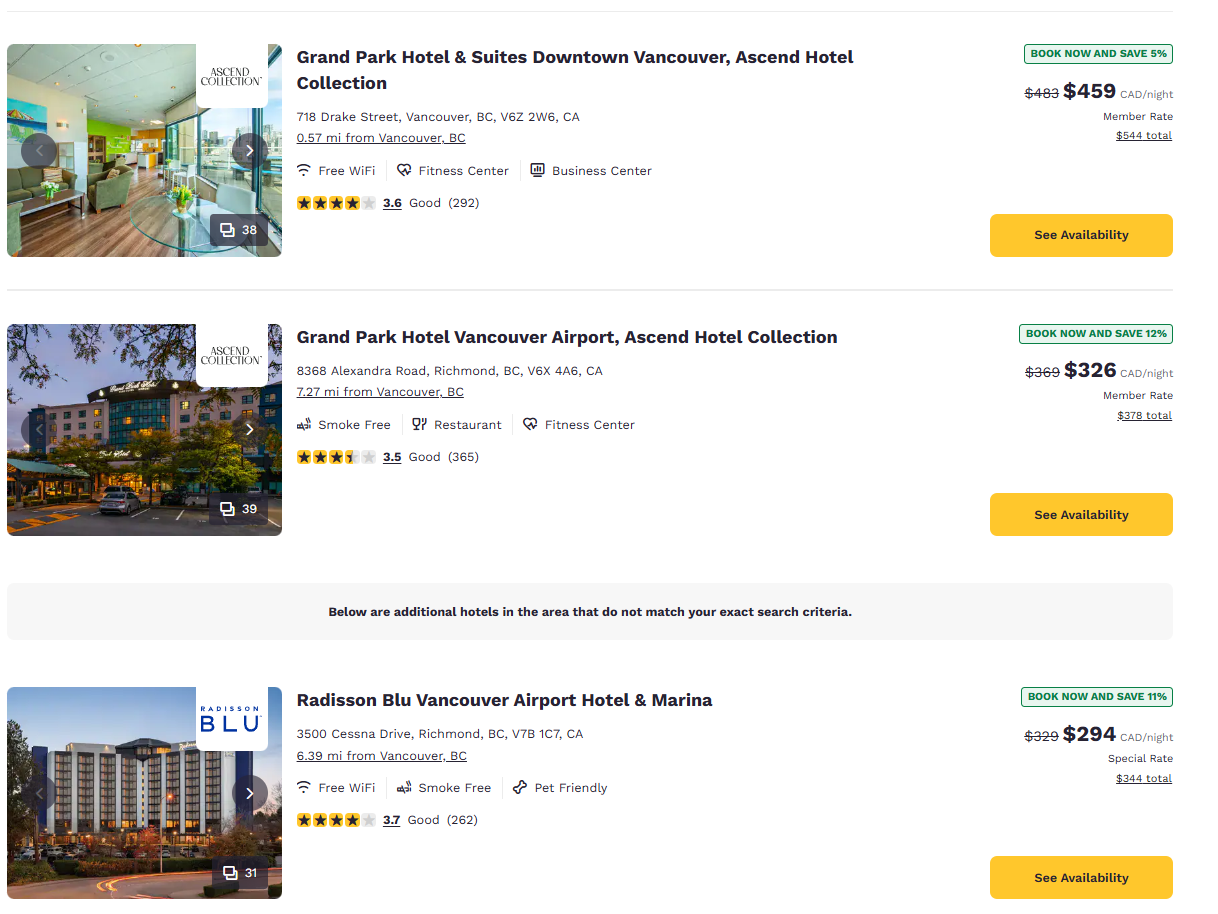Open the 3.7 rating for Radisson Blu
This screenshot has width=1218, height=914.
tap(391, 820)
